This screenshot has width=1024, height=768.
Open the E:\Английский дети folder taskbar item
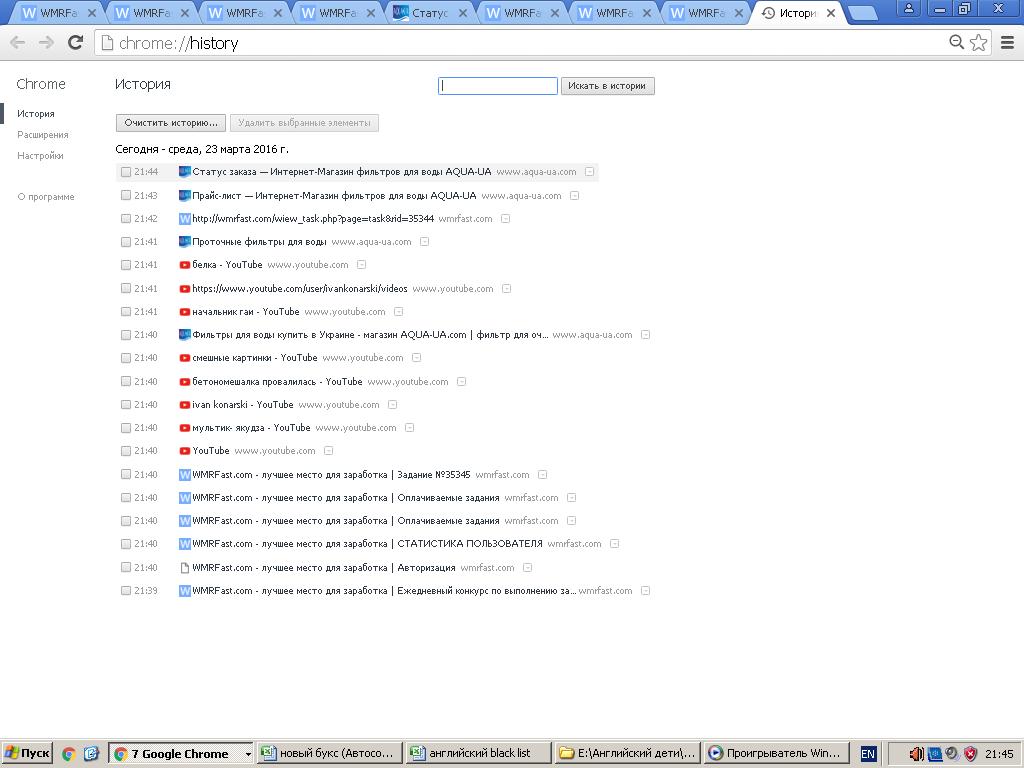coord(628,754)
